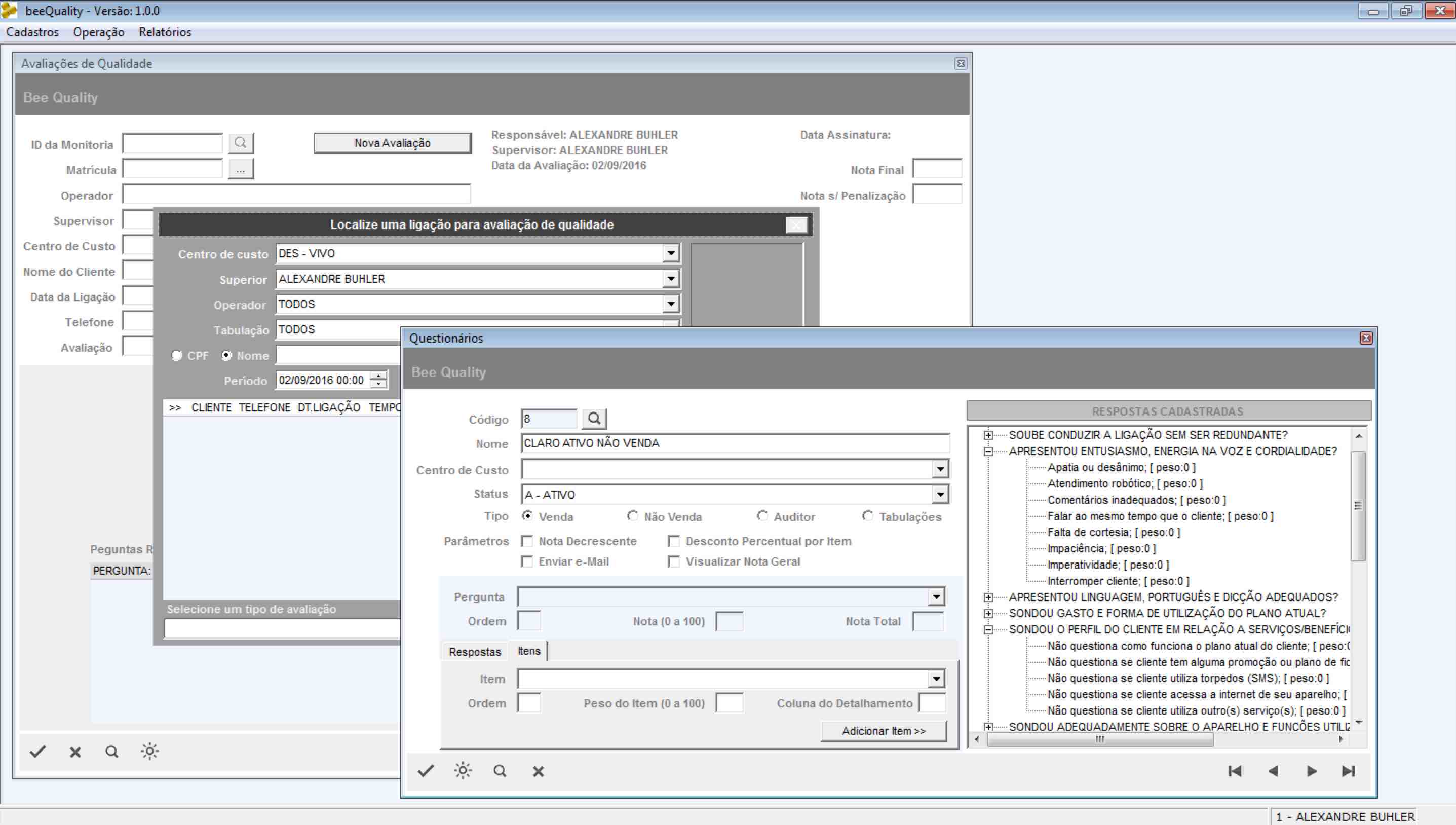Expand SOUBE CONDUZIR A LIGAÇÃO tree node
This screenshot has width=1456, height=825.
coord(988,435)
